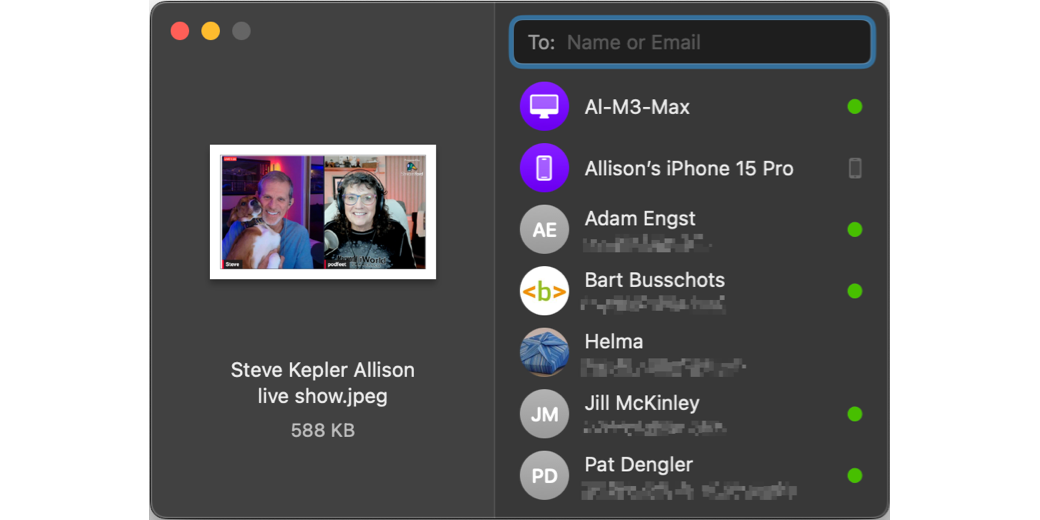Click Helma's blue photo avatar
This screenshot has height=520, width=1040.
(544, 353)
